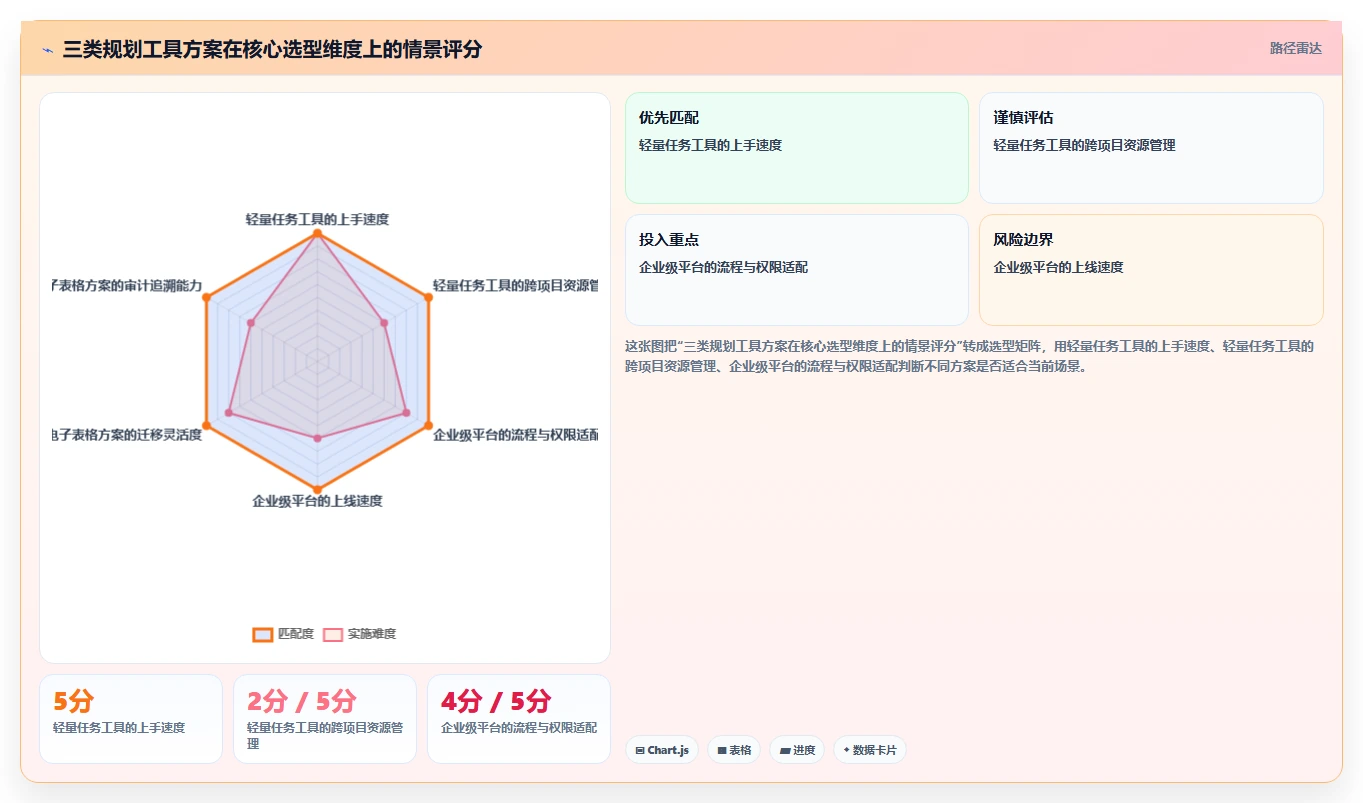
Task: Click the 数据卡片 tag
Action: (x=870, y=750)
